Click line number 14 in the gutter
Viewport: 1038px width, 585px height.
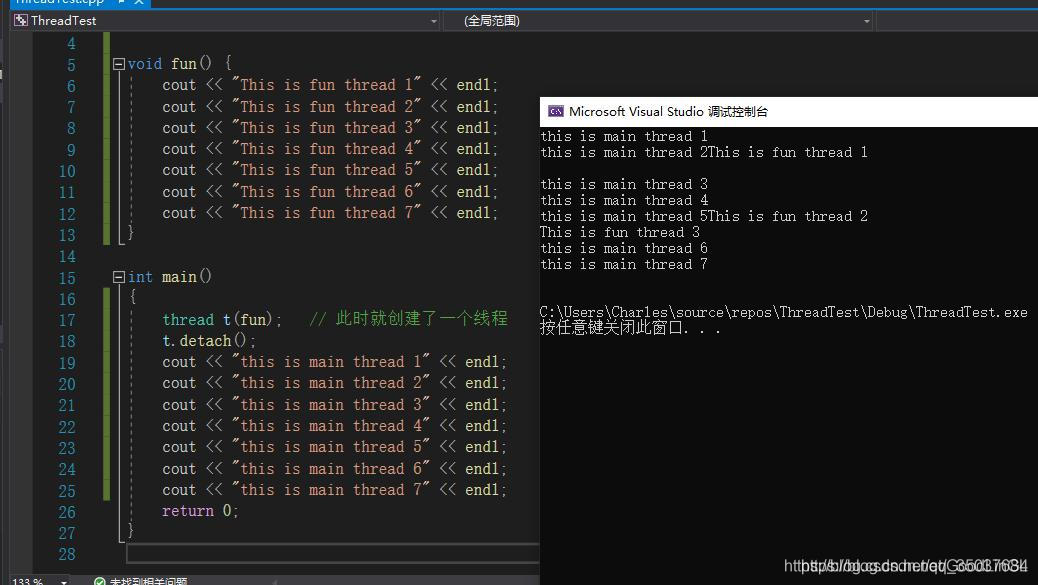(x=67, y=257)
